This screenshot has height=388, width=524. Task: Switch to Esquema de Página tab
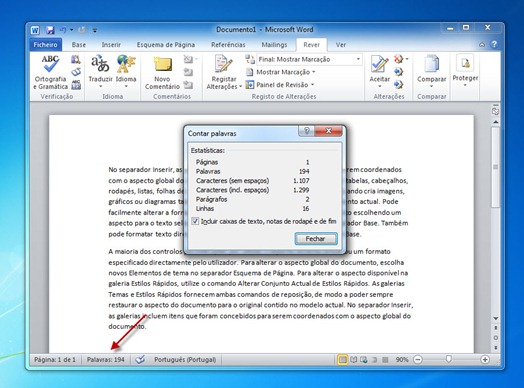click(166, 45)
